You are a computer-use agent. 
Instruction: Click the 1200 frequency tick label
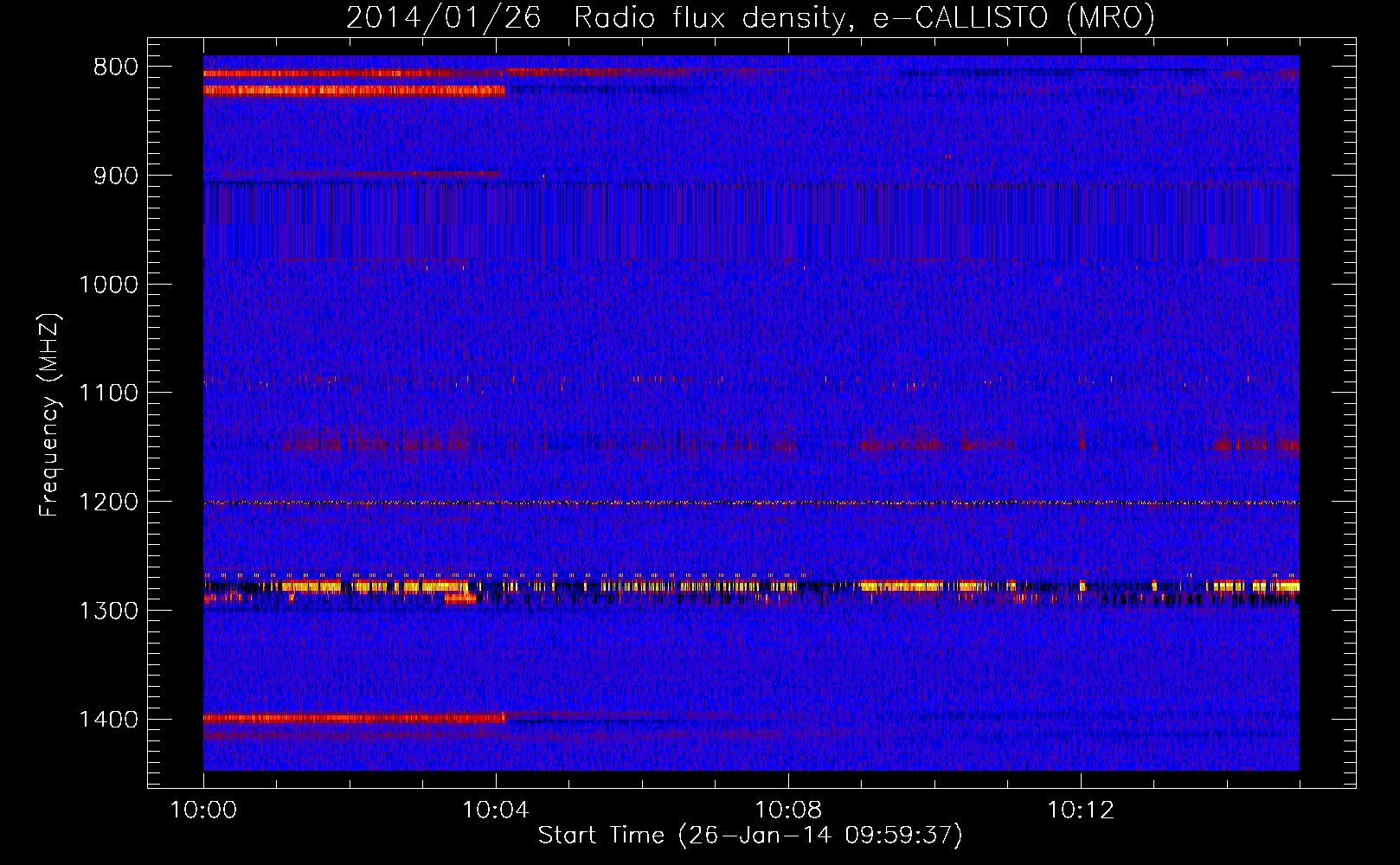coord(109,503)
